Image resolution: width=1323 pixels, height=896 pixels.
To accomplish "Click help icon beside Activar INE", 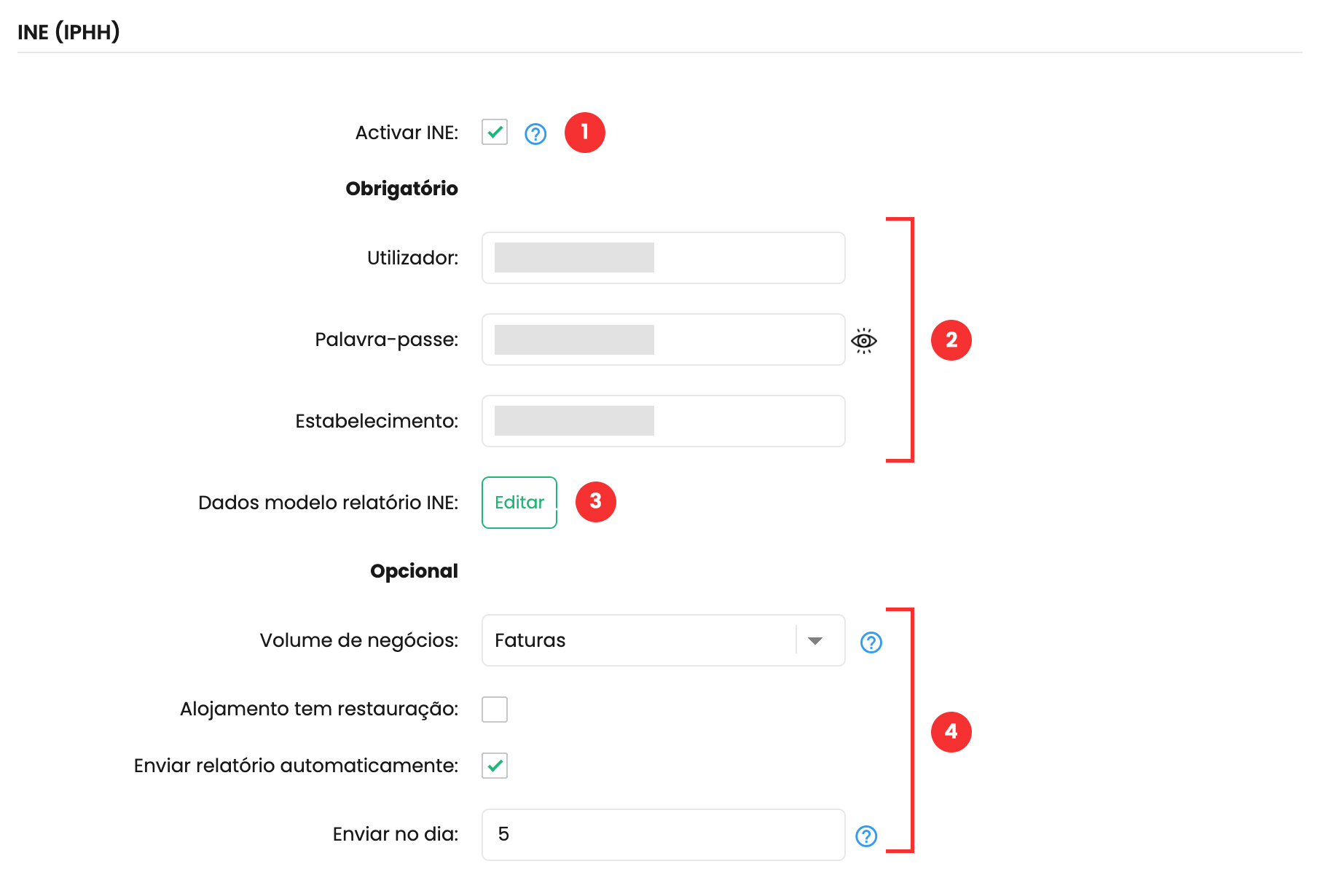I will click(535, 133).
